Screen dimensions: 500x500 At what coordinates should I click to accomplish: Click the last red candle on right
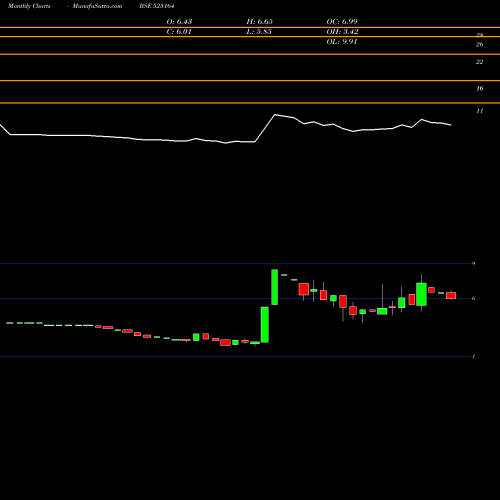[451, 295]
